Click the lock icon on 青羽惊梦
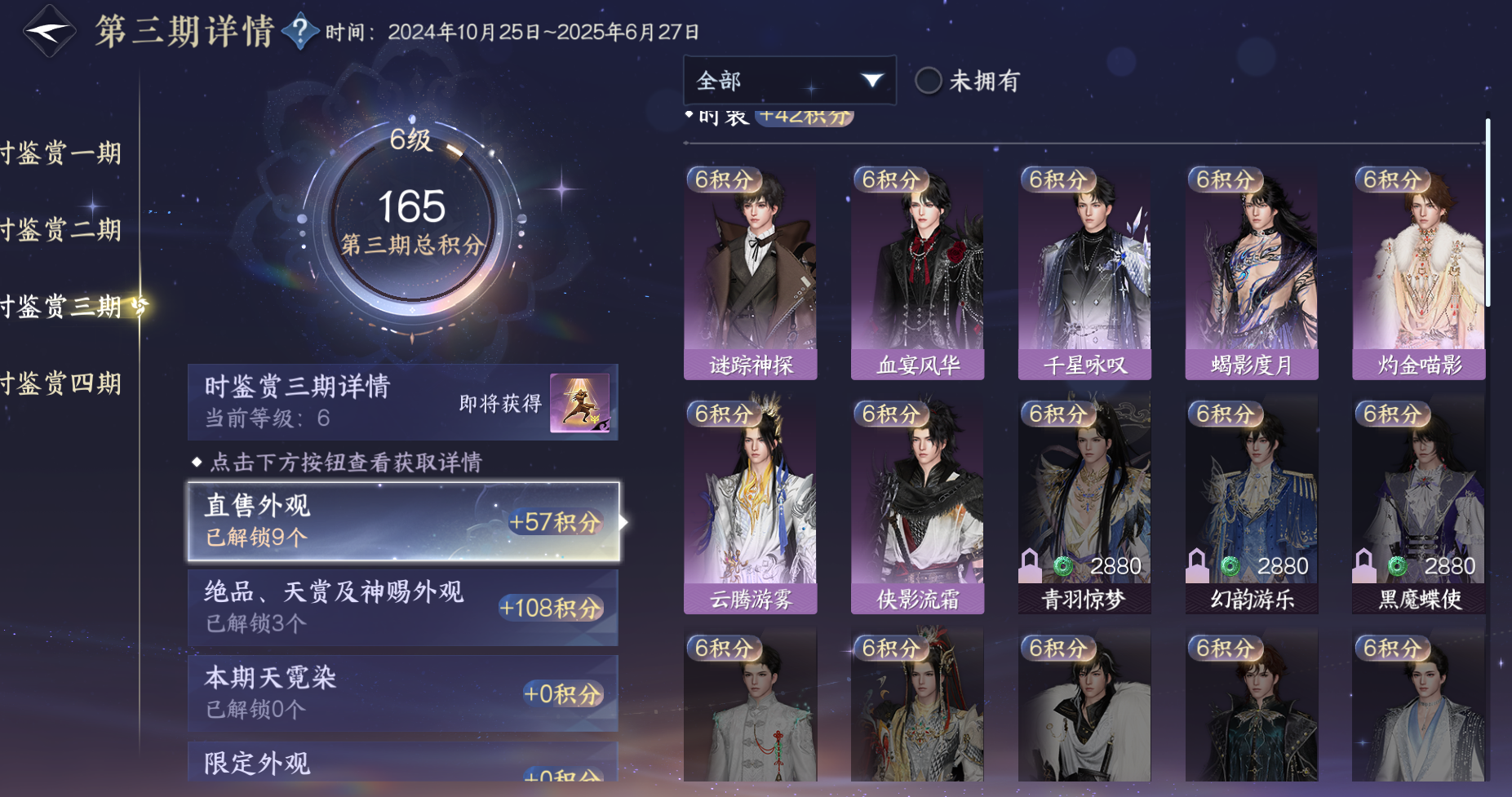The height and width of the screenshot is (797, 1512). point(1031,565)
